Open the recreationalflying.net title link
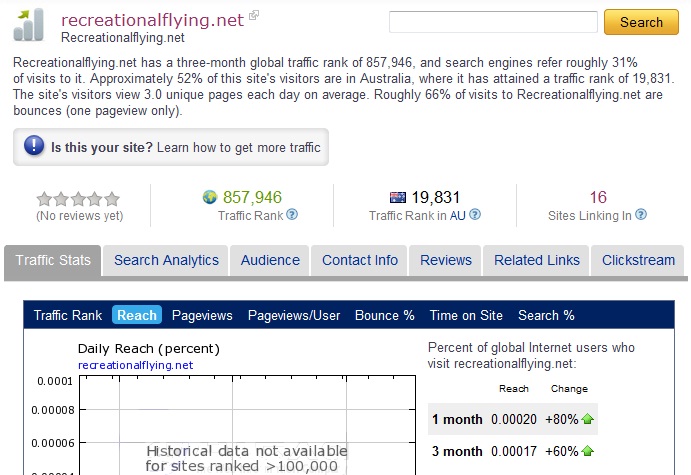The width and height of the screenshot is (691, 475). (152, 20)
